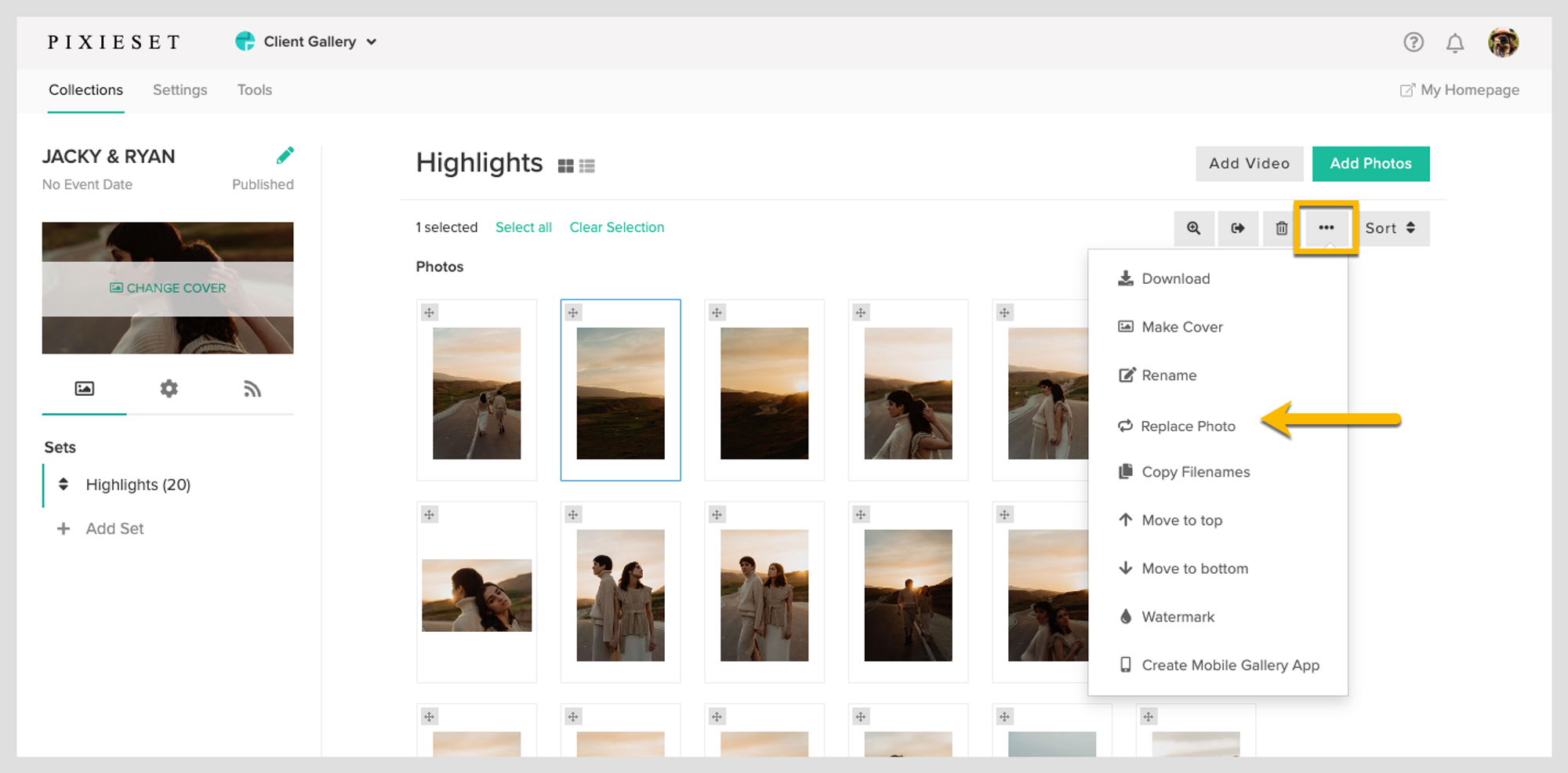
Task: Open the My Homepage link
Action: point(1459,90)
